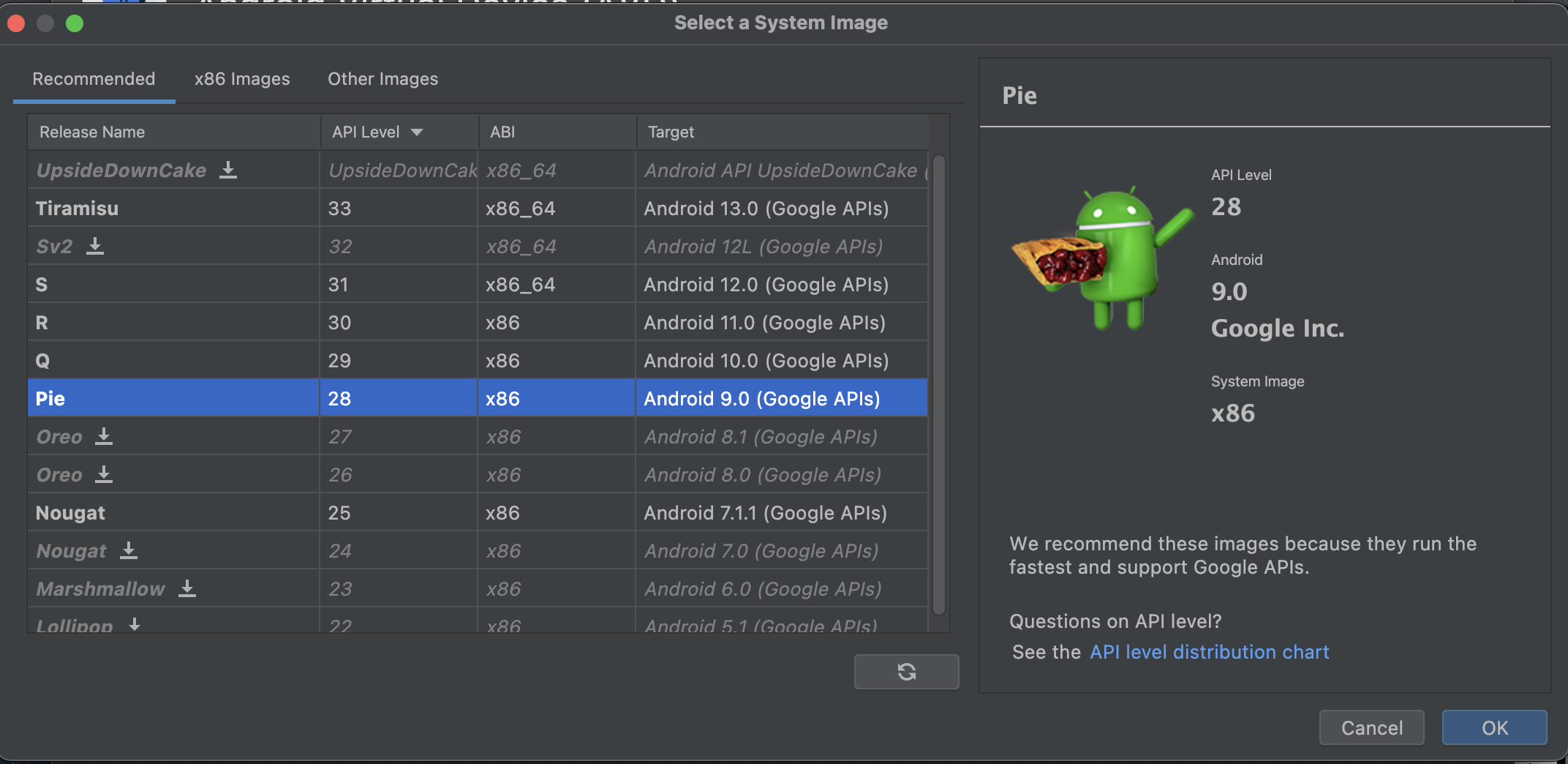Confirm selection with the OK button
Screen dimensions: 1568x764
tap(1494, 727)
